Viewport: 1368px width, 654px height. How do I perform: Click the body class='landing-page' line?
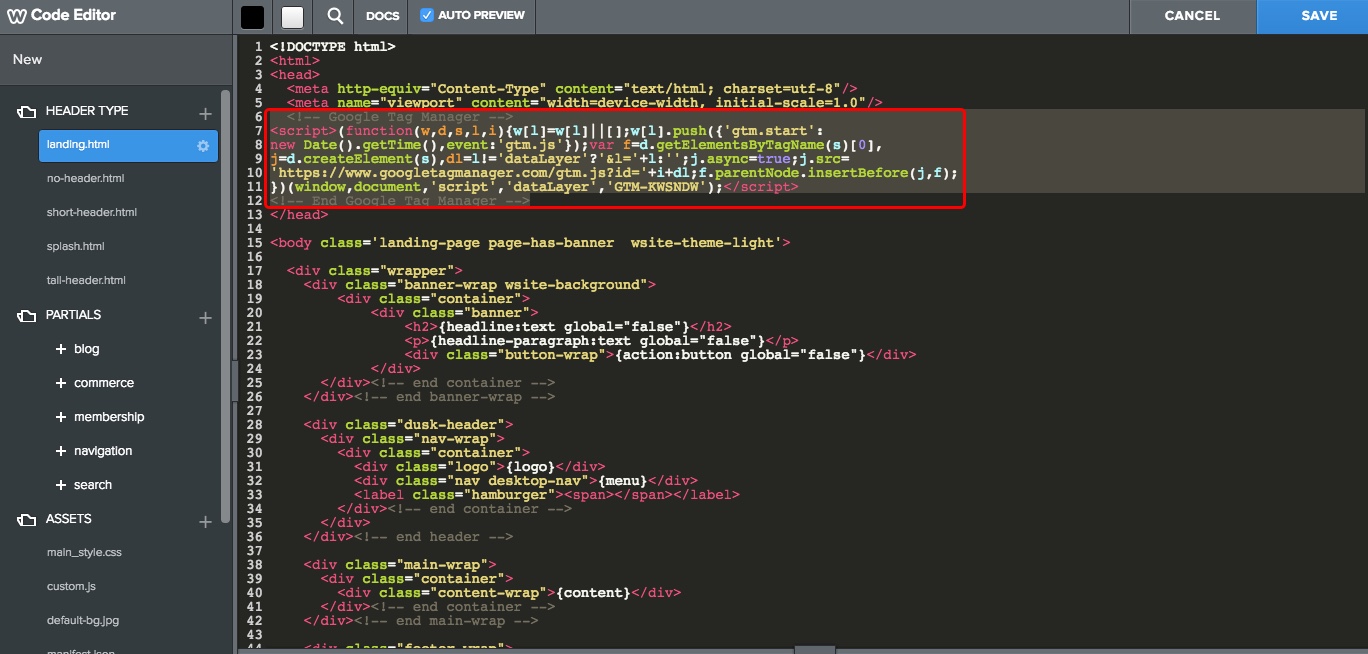[x=530, y=243]
